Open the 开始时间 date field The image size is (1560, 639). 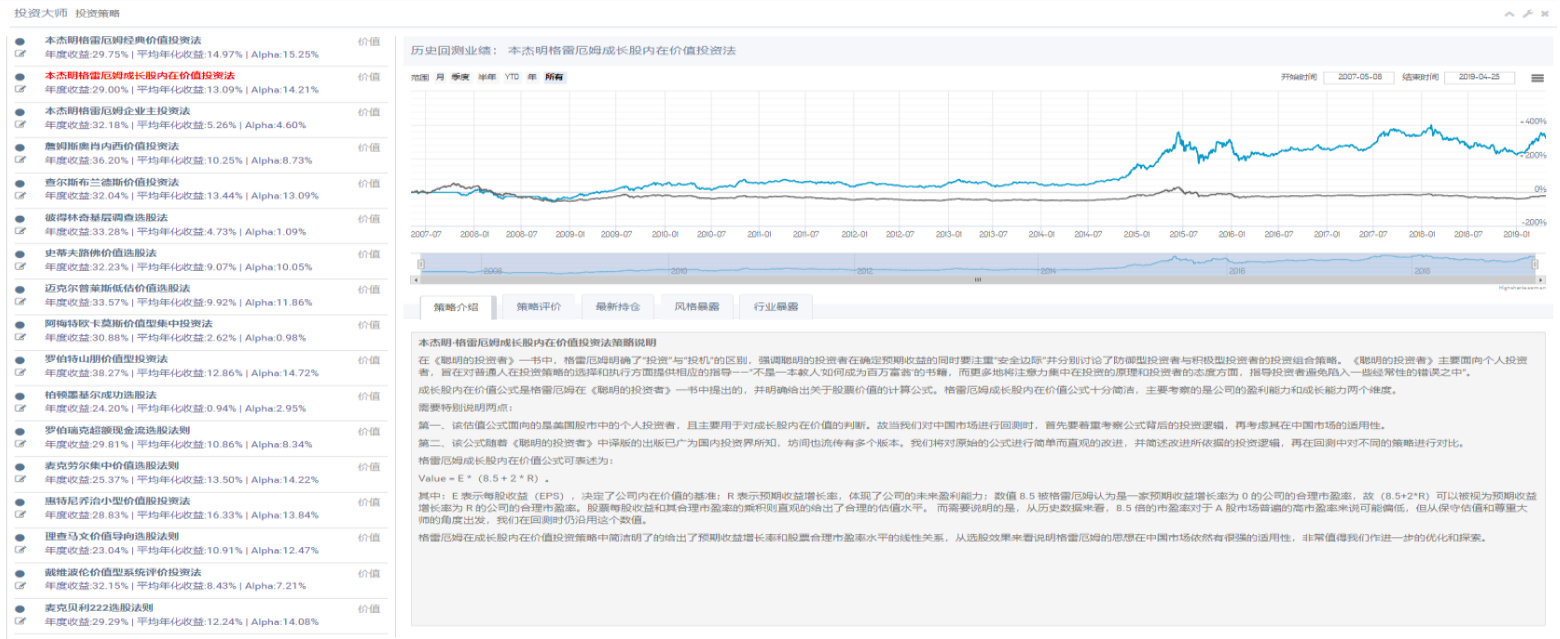1357,77
